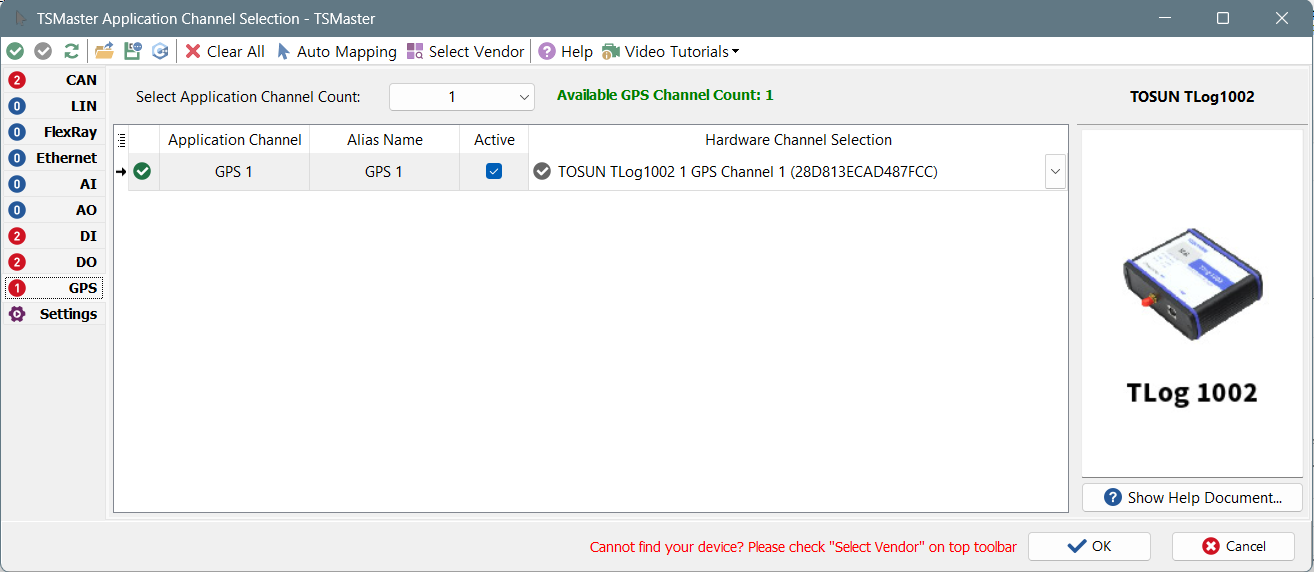Close the TSMaster channel selection window
Viewport: 1314px width, 572px height.
[x=1282, y=18]
